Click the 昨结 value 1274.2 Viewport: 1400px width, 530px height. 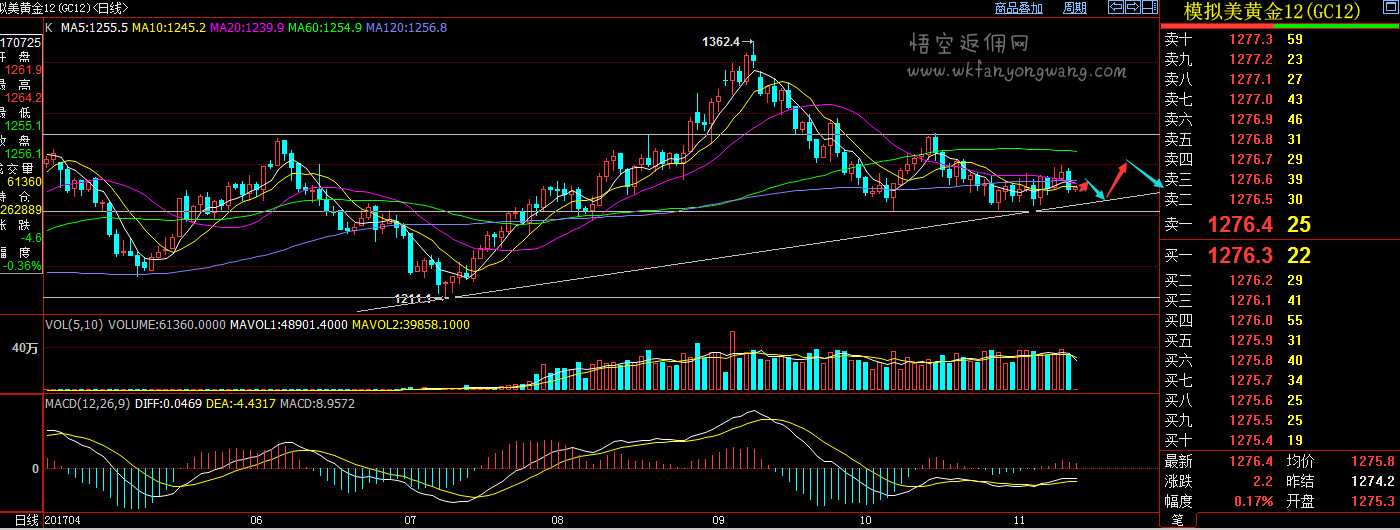tap(1372, 481)
